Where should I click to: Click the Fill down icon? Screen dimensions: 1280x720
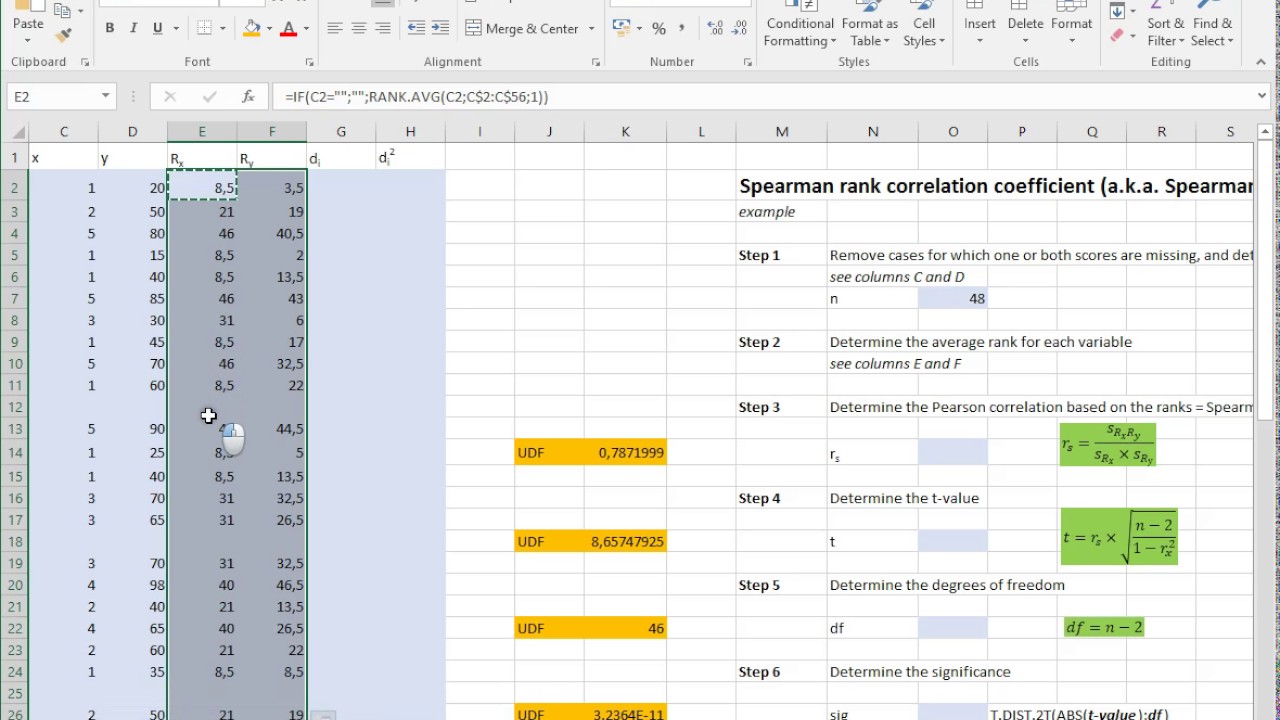[1117, 11]
